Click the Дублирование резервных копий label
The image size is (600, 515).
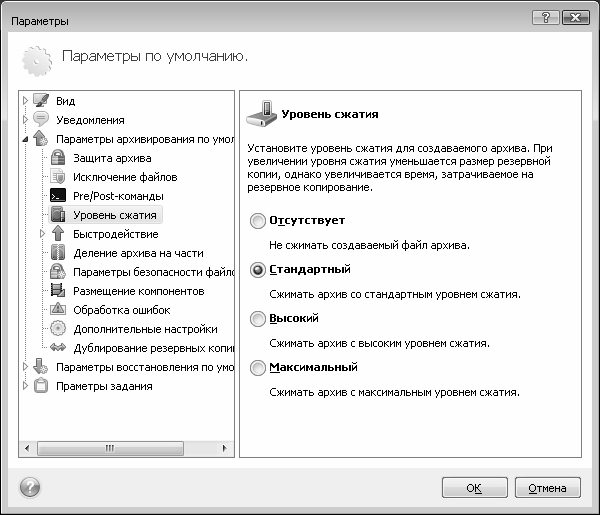[153, 348]
